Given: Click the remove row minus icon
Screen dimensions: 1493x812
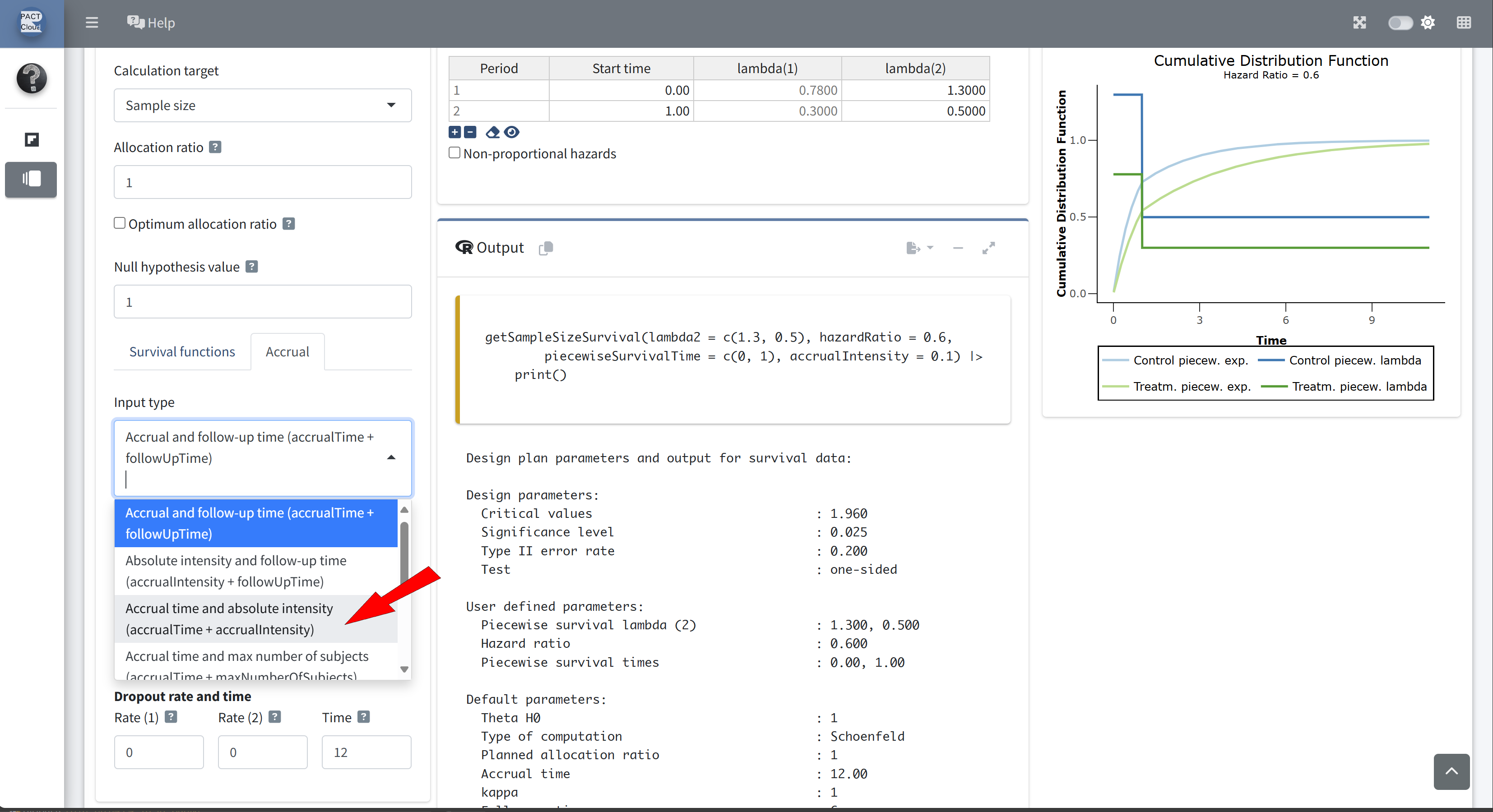Looking at the screenshot, I should click(x=470, y=133).
